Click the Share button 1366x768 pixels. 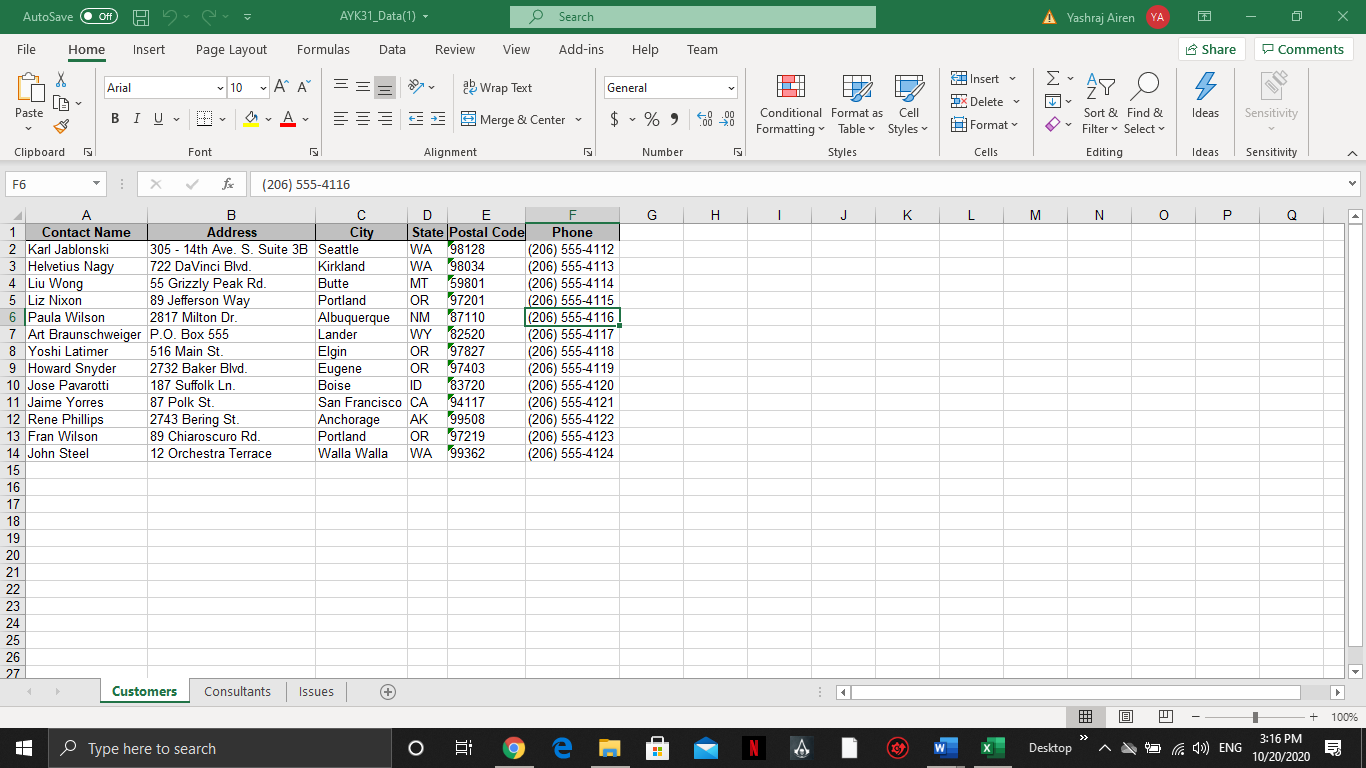pyautogui.click(x=1211, y=48)
